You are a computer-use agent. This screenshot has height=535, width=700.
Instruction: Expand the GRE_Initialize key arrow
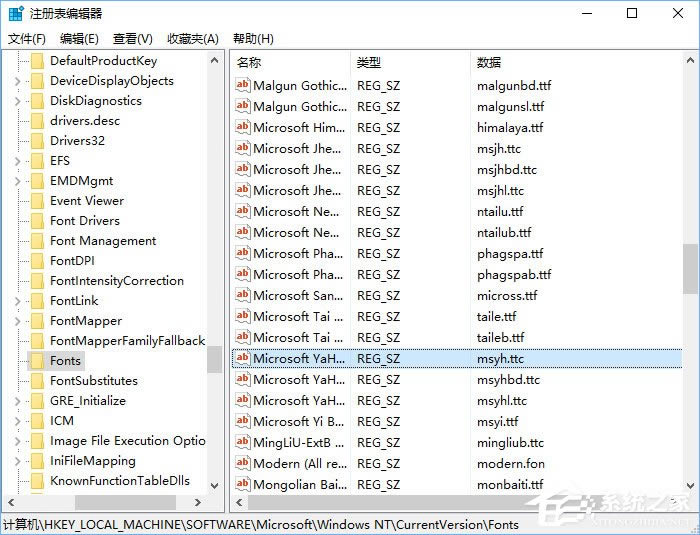[x=17, y=401]
